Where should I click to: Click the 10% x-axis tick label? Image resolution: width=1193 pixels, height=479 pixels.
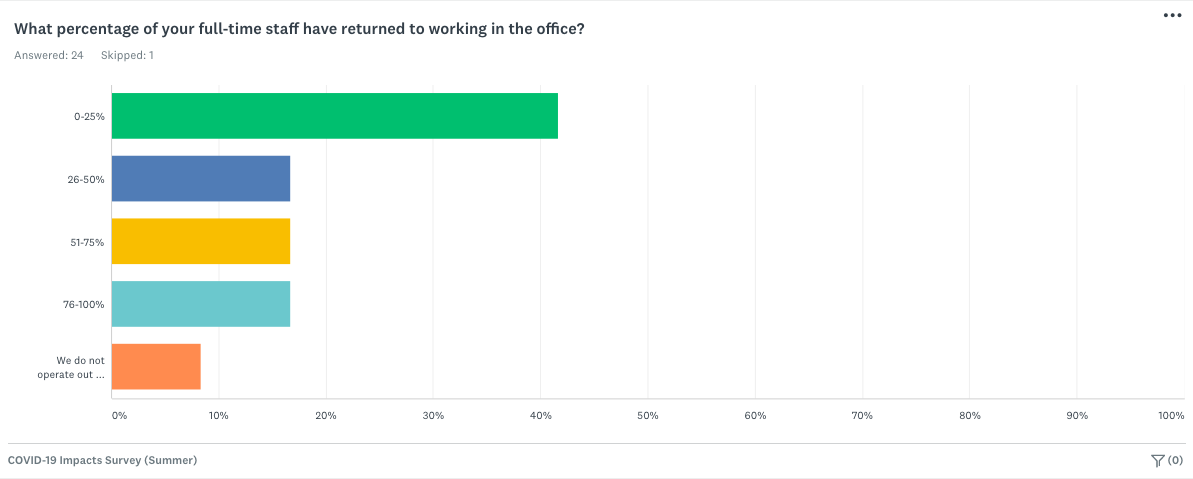[x=219, y=416]
